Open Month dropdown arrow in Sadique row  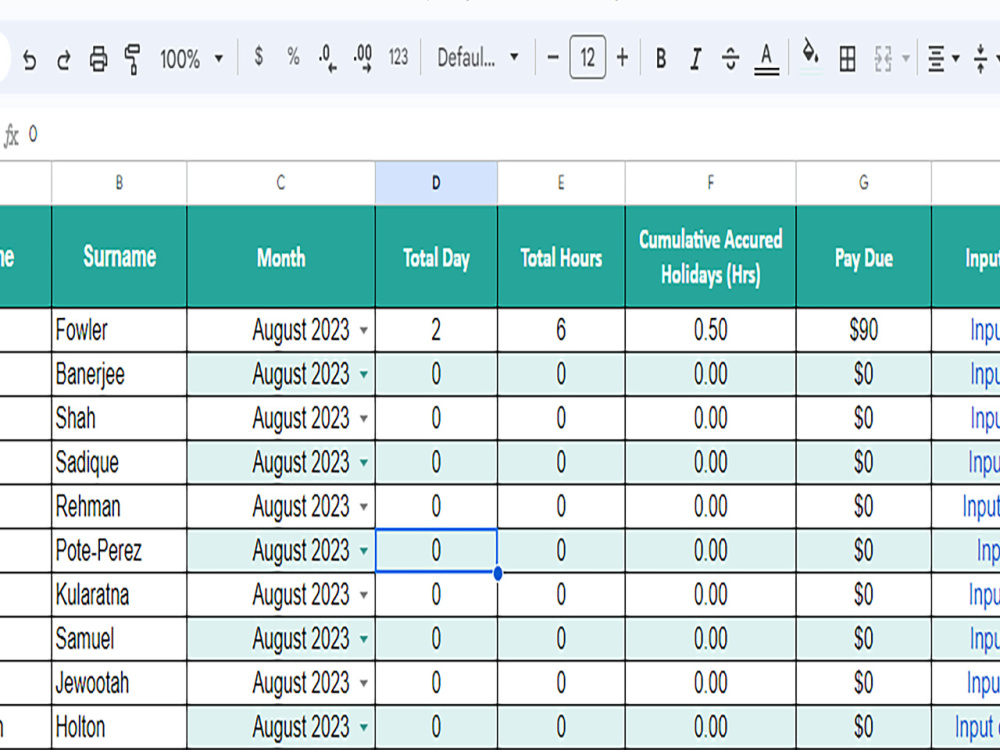tap(364, 462)
